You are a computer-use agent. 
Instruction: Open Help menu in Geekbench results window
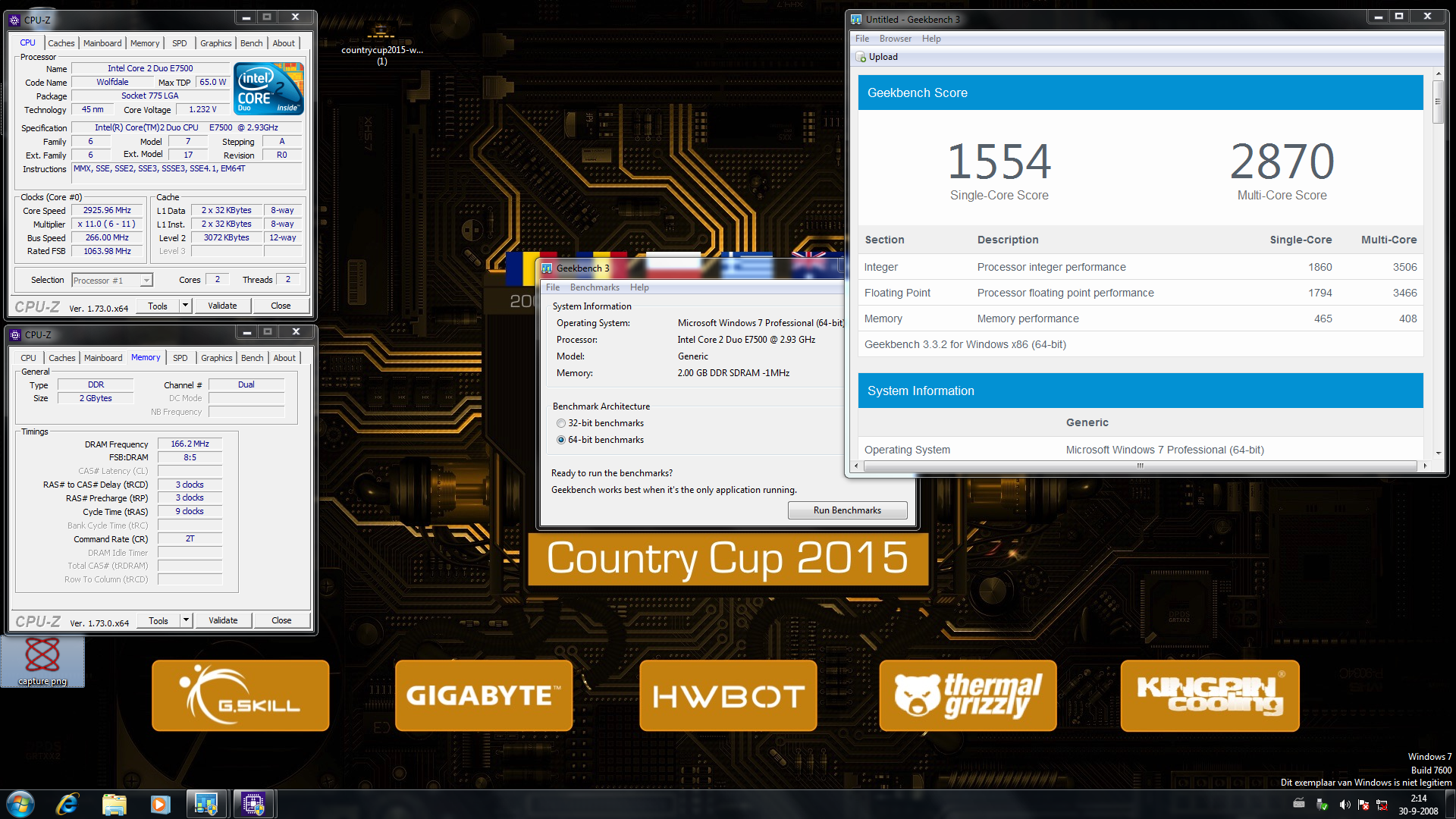point(931,39)
